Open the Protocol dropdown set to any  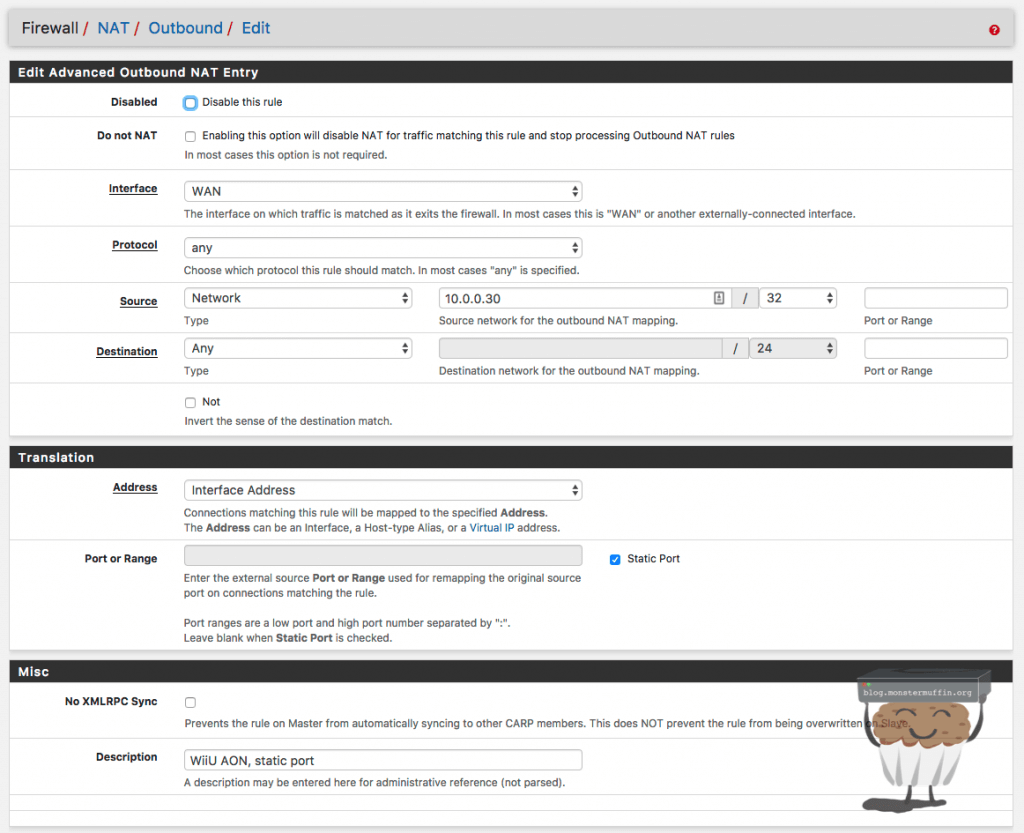click(x=383, y=248)
